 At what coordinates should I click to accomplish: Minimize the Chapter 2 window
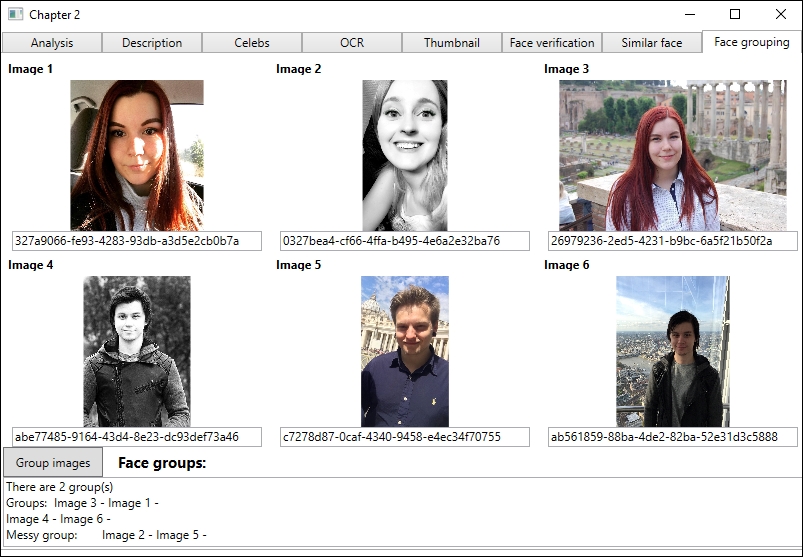[690, 14]
